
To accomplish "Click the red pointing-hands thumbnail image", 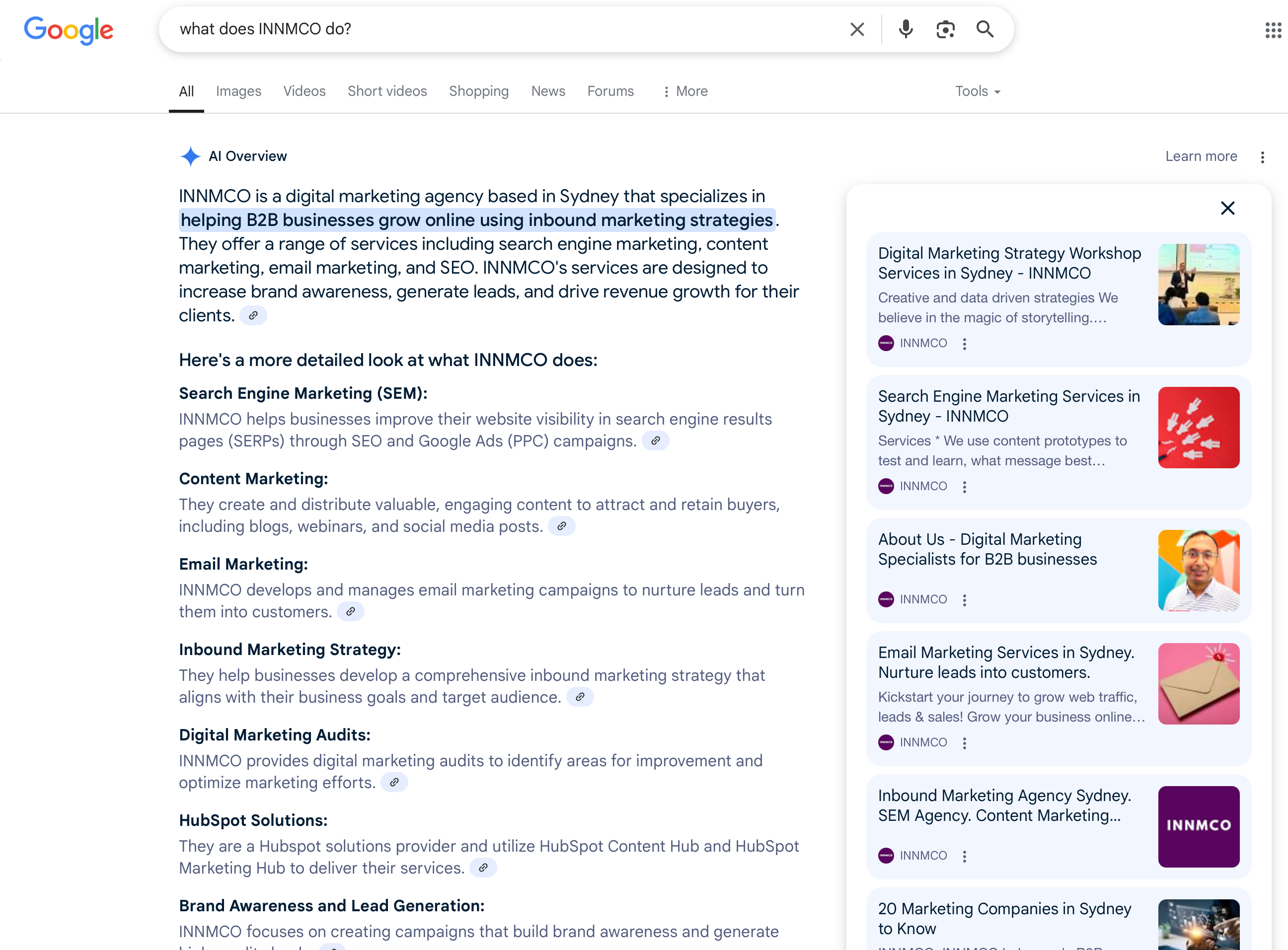I will coord(1199,428).
